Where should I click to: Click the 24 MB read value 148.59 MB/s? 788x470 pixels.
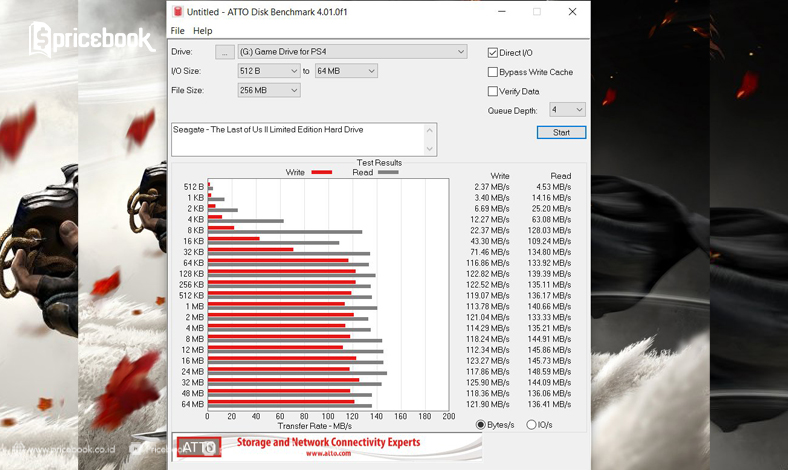point(551,372)
